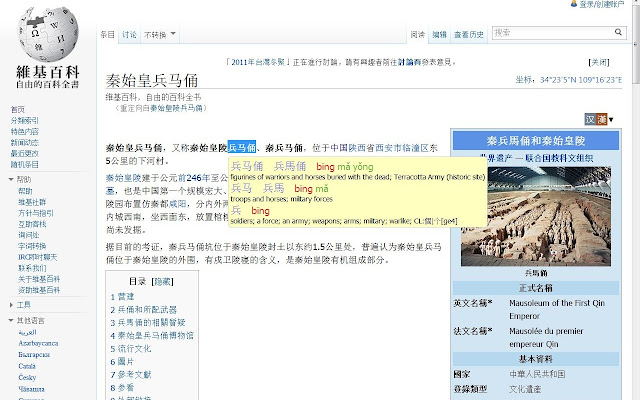The image size is (640, 400).
Task: Click the simplified 汉 conversion icon
Action: 590,119
